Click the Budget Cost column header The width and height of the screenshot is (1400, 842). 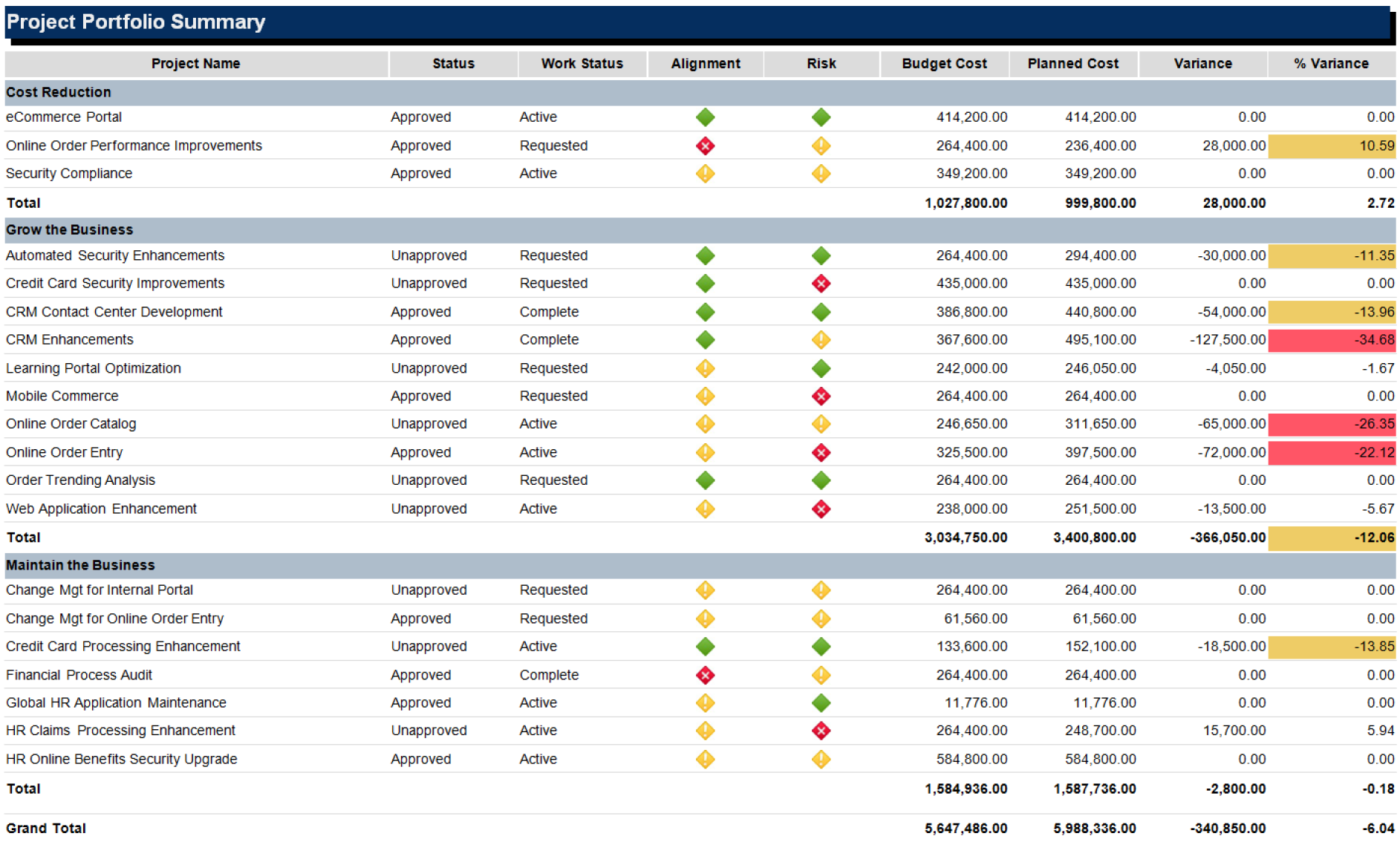tap(945, 64)
